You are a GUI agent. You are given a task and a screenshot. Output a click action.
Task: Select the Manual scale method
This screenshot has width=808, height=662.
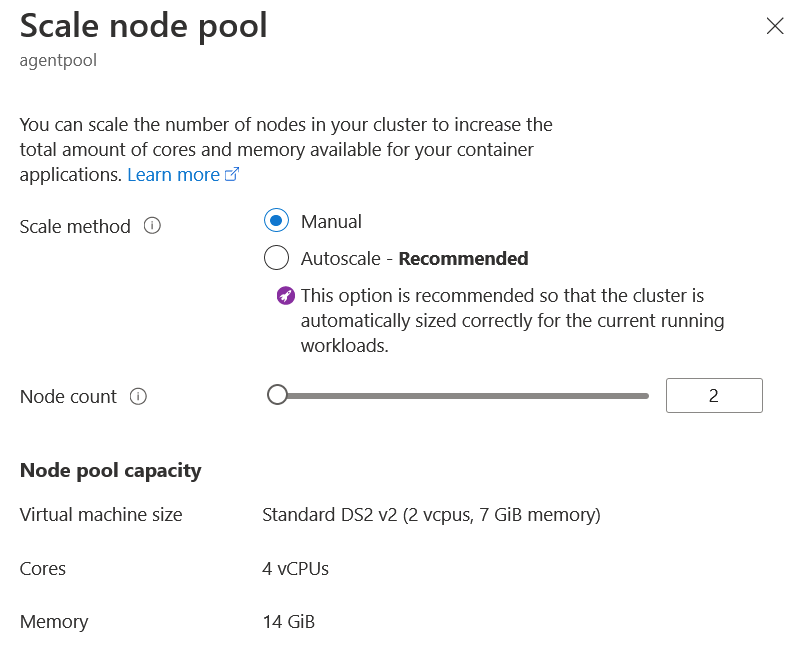277,221
